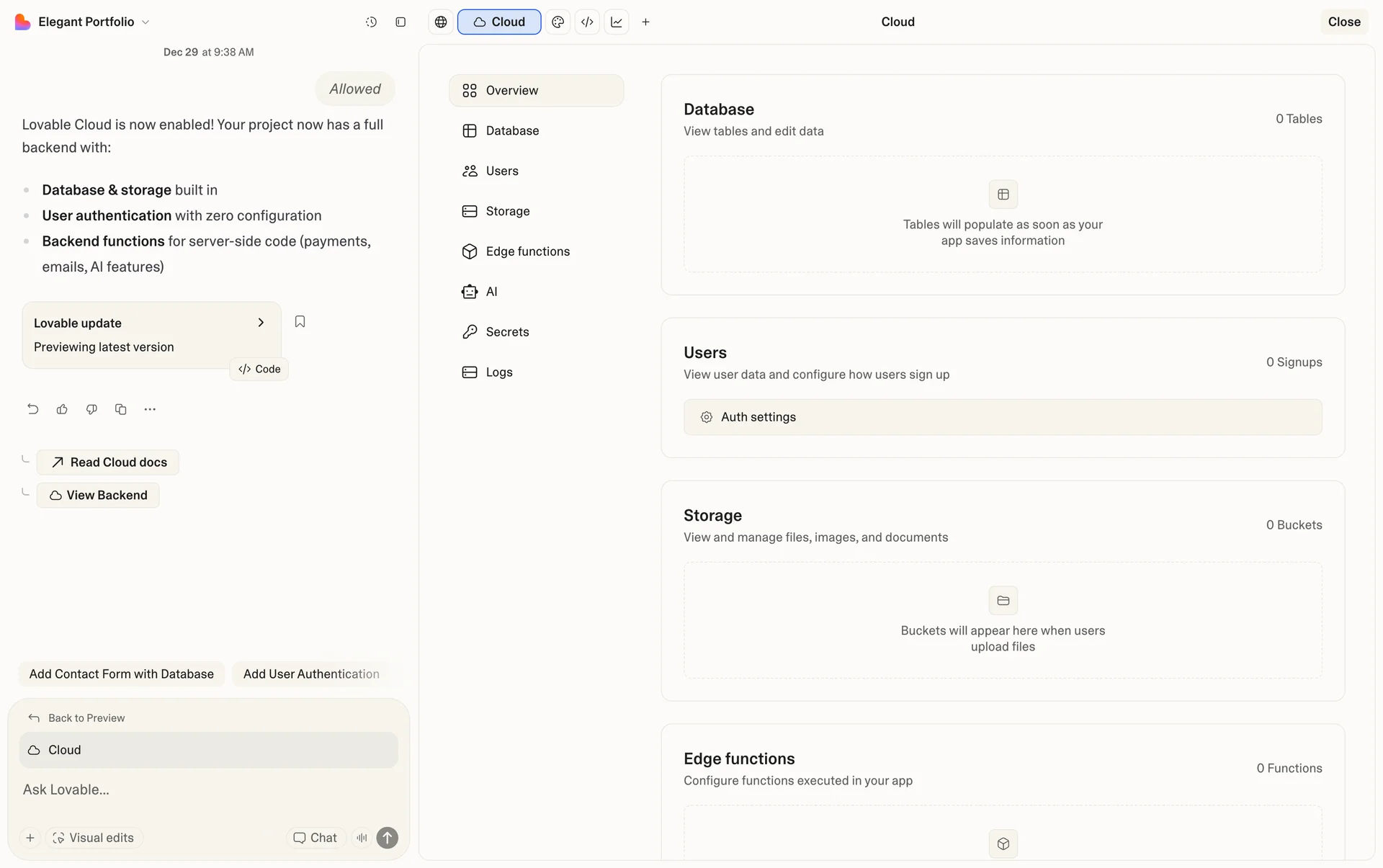Open version history clock icon
Viewport: 1383px width, 868px height.
click(x=371, y=22)
